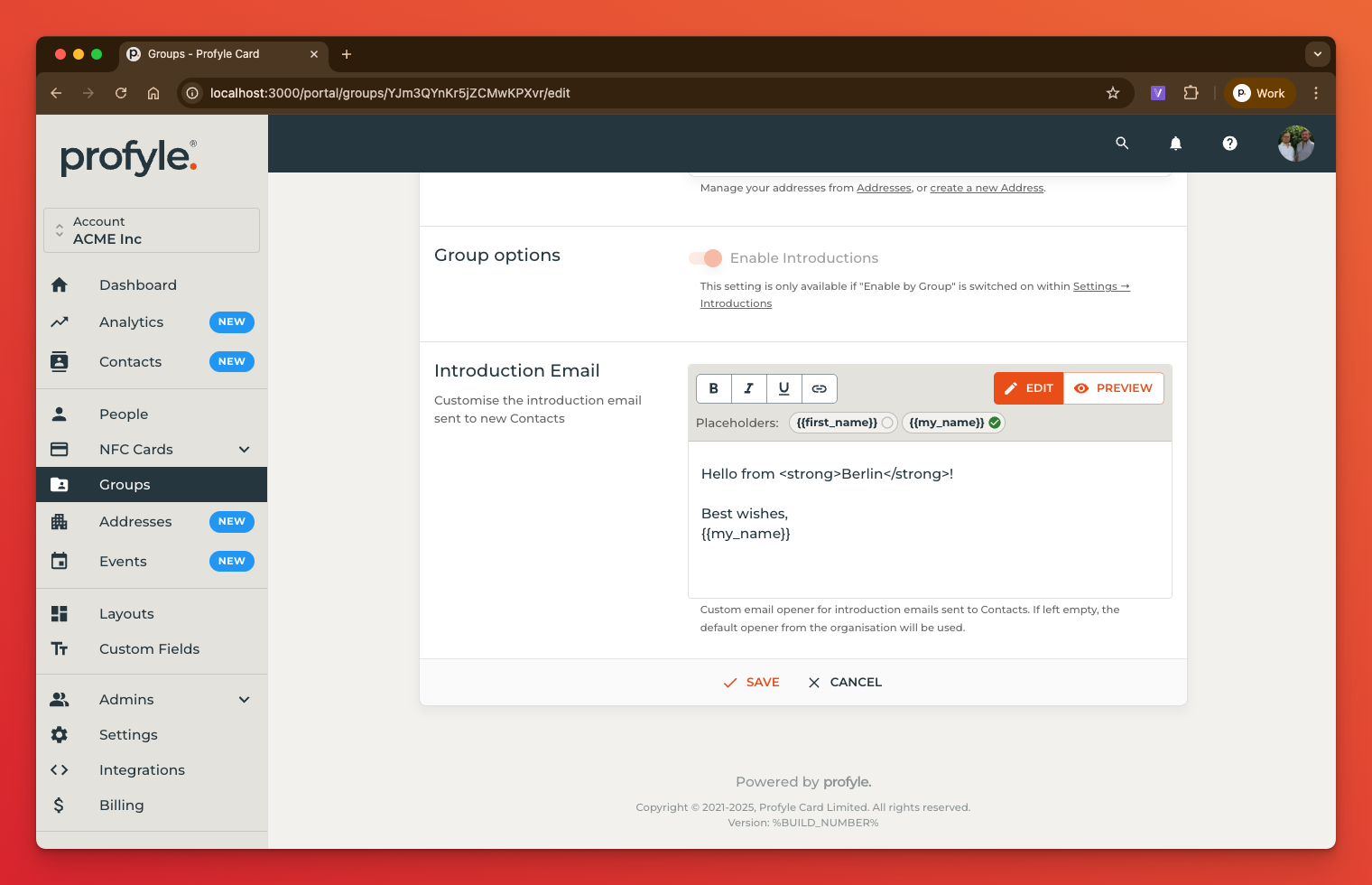Open the help question mark icon
Viewport: 1372px width, 885px height.
[x=1229, y=143]
